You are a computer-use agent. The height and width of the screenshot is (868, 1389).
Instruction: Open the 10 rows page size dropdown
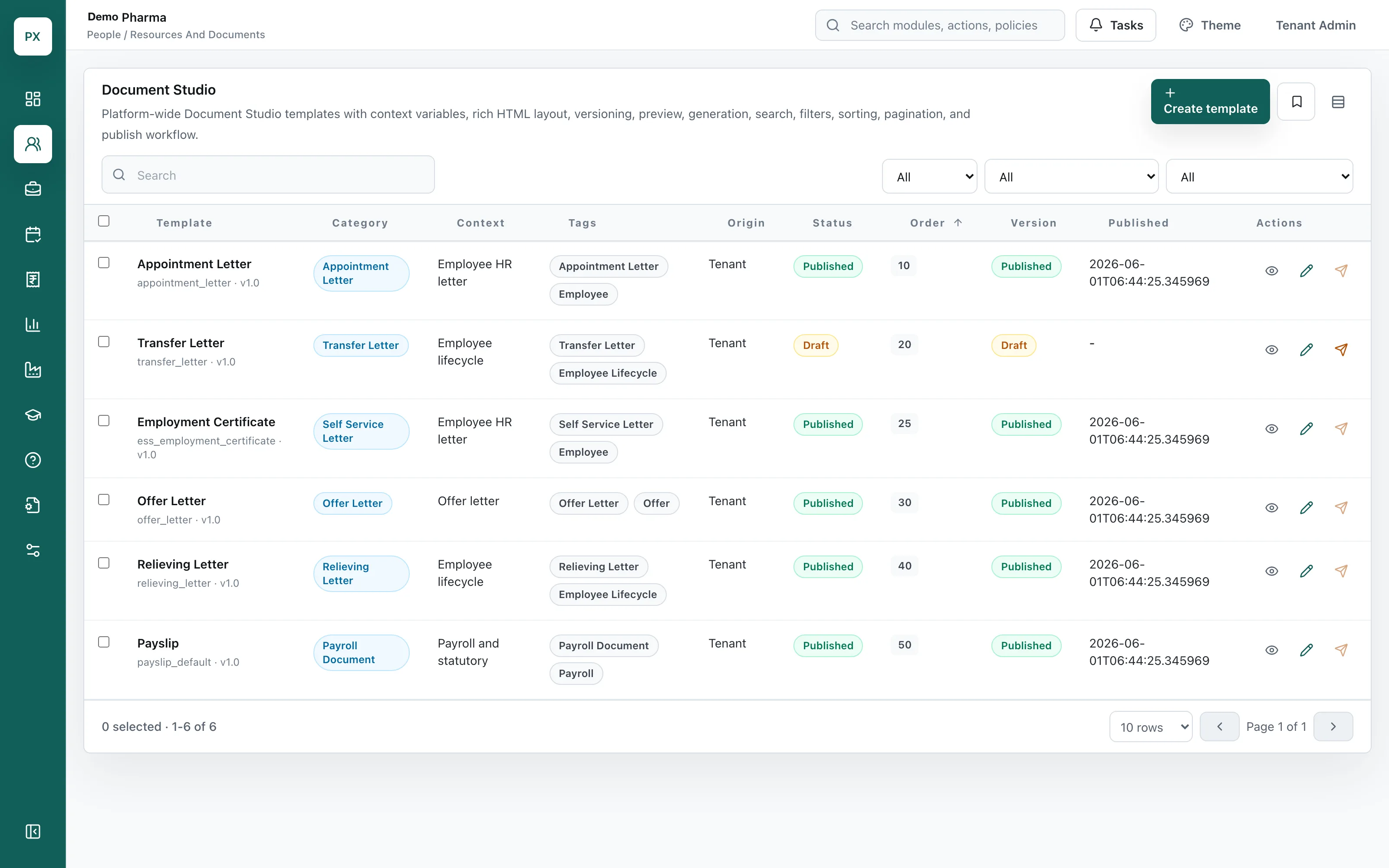click(1151, 727)
